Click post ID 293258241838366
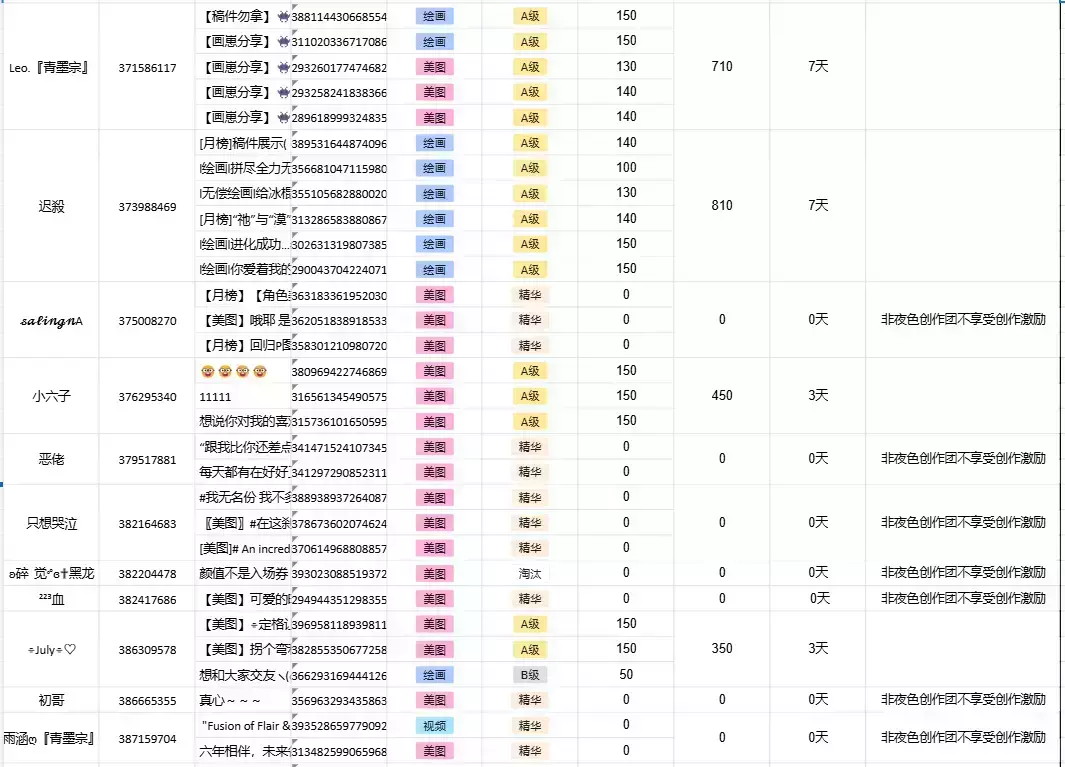Viewport: 1065px width, 767px height. (339, 92)
